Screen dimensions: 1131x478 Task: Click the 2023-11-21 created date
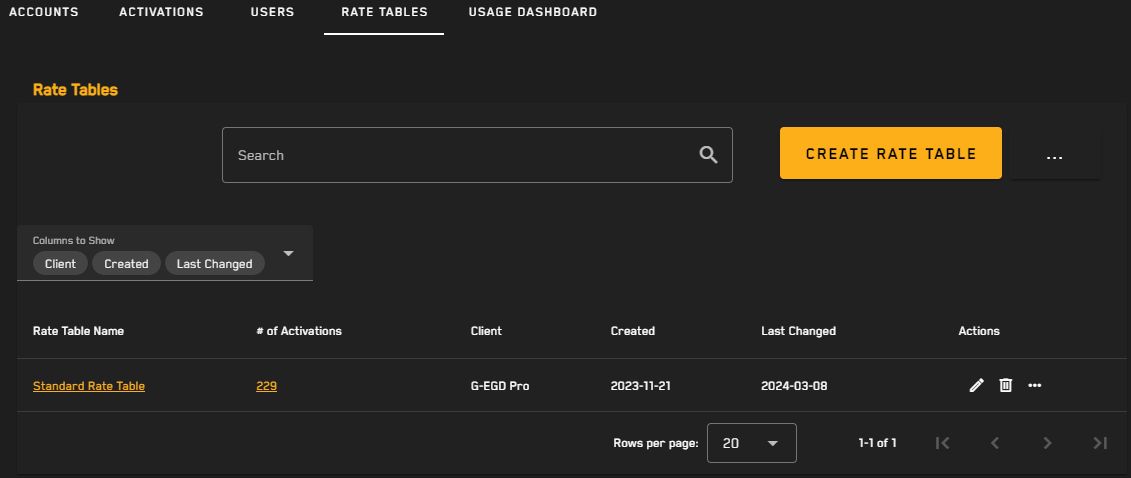coord(641,386)
